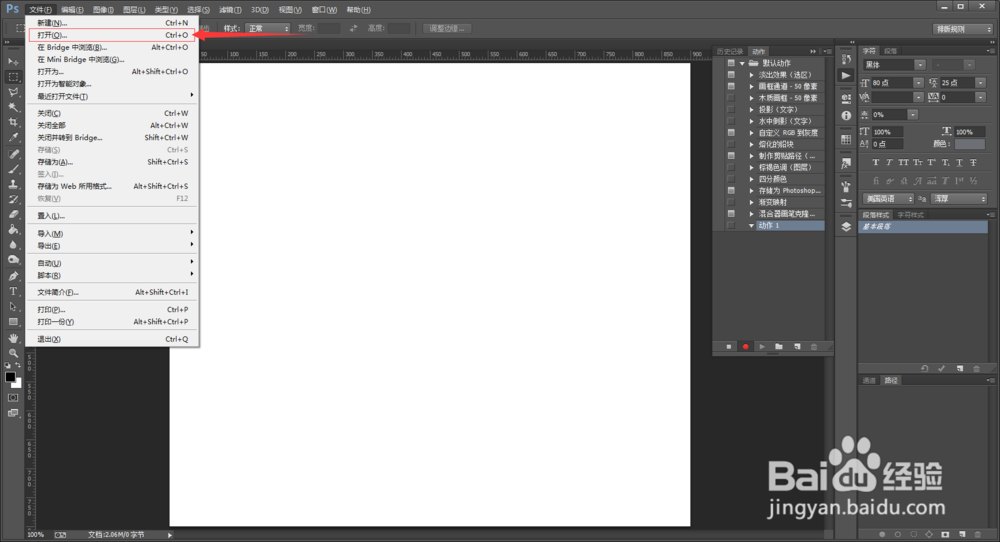Collapse the 动作 1 action
This screenshot has height=542, width=1000.
pyautogui.click(x=751, y=225)
